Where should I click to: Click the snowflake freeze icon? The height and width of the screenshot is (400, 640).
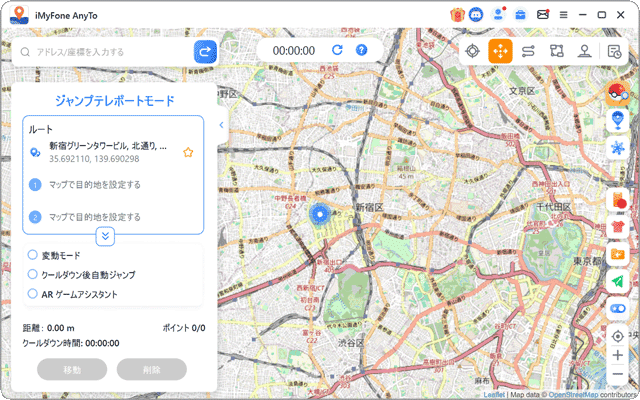618,147
